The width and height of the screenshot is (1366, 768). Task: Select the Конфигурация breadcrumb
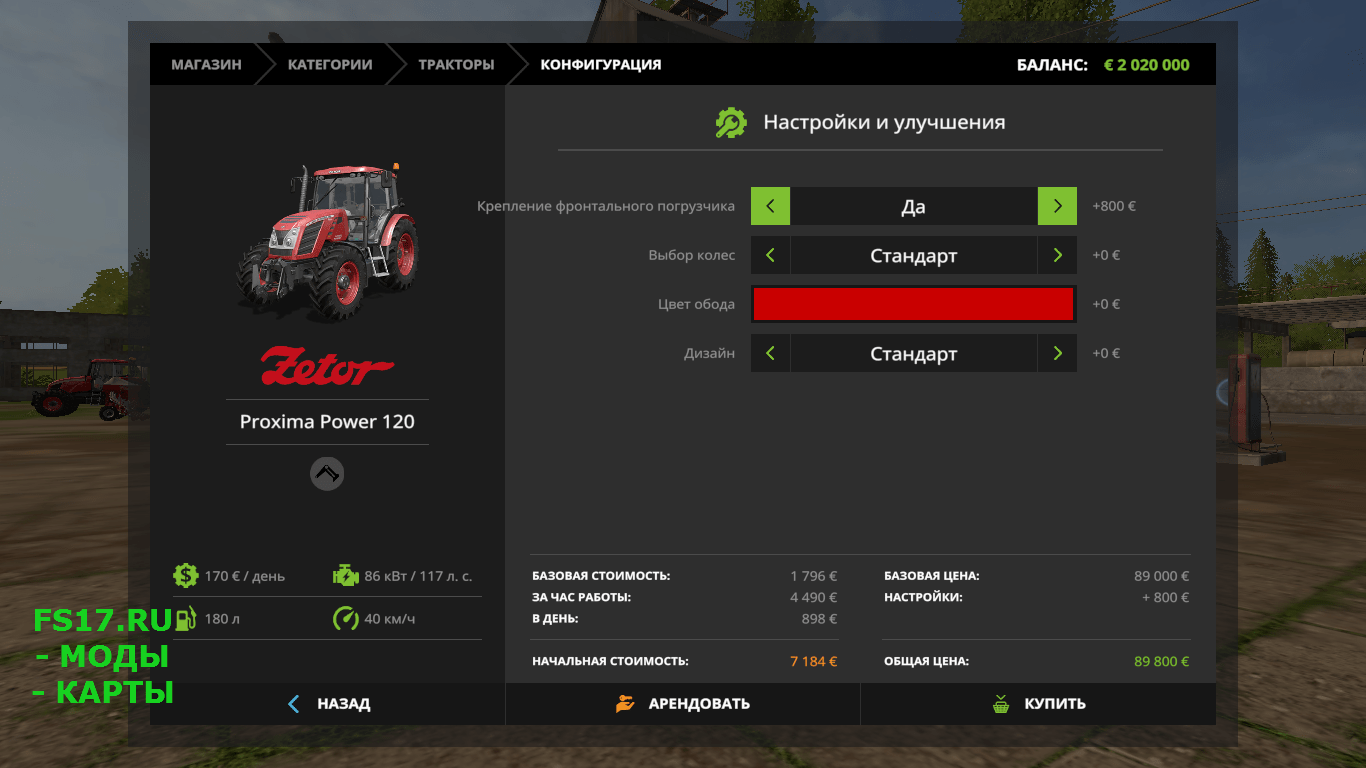tap(601, 64)
